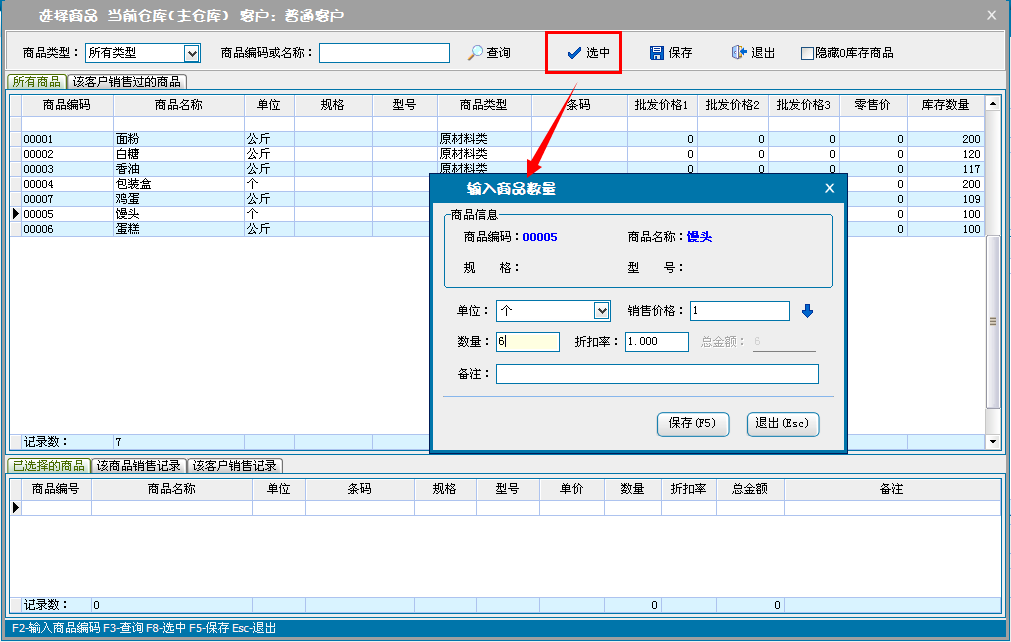
Task: Click scroll-down arrow of product list scrollbar
Action: pos(993,441)
